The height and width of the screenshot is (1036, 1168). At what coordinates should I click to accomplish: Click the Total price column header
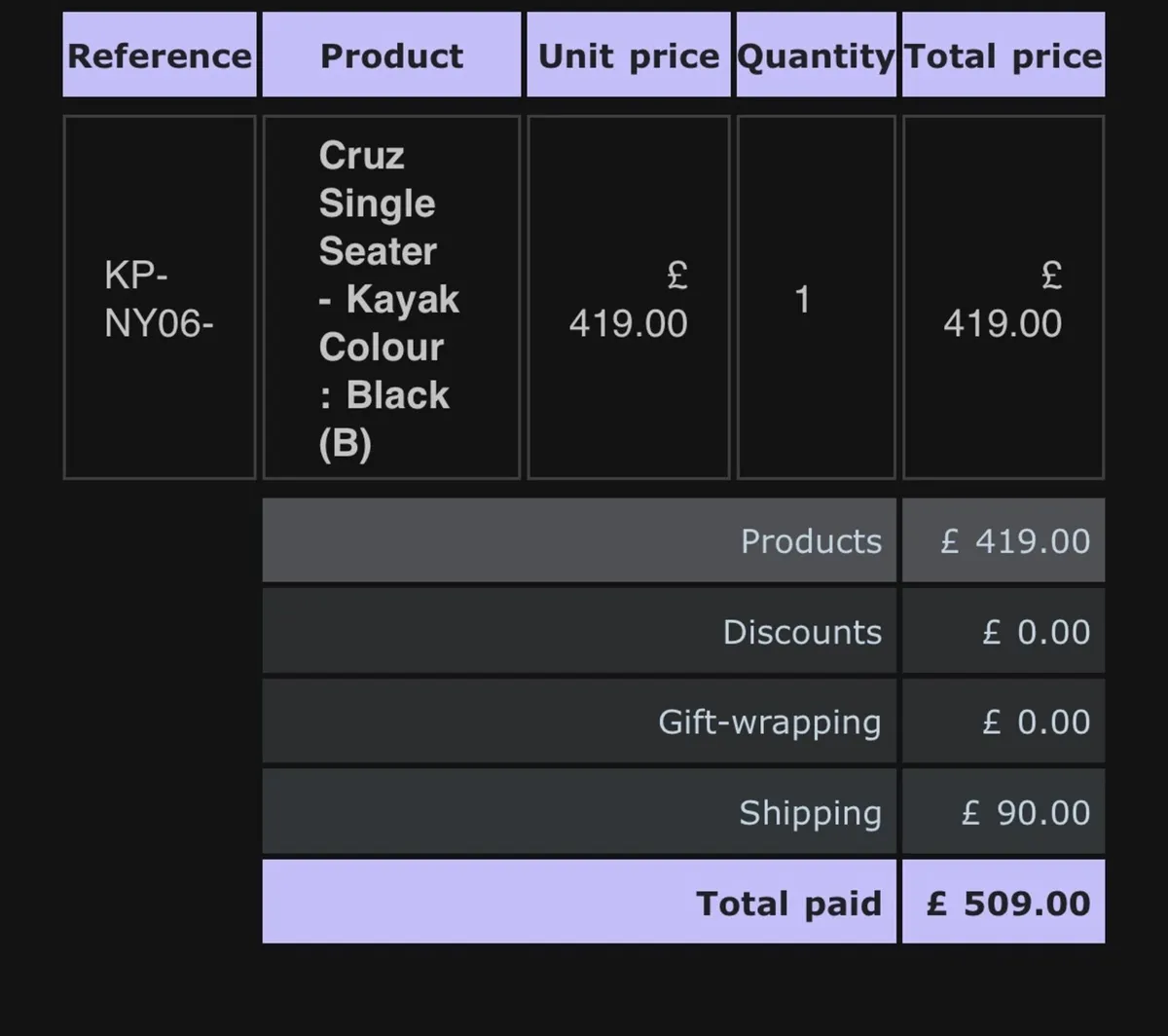1004,55
